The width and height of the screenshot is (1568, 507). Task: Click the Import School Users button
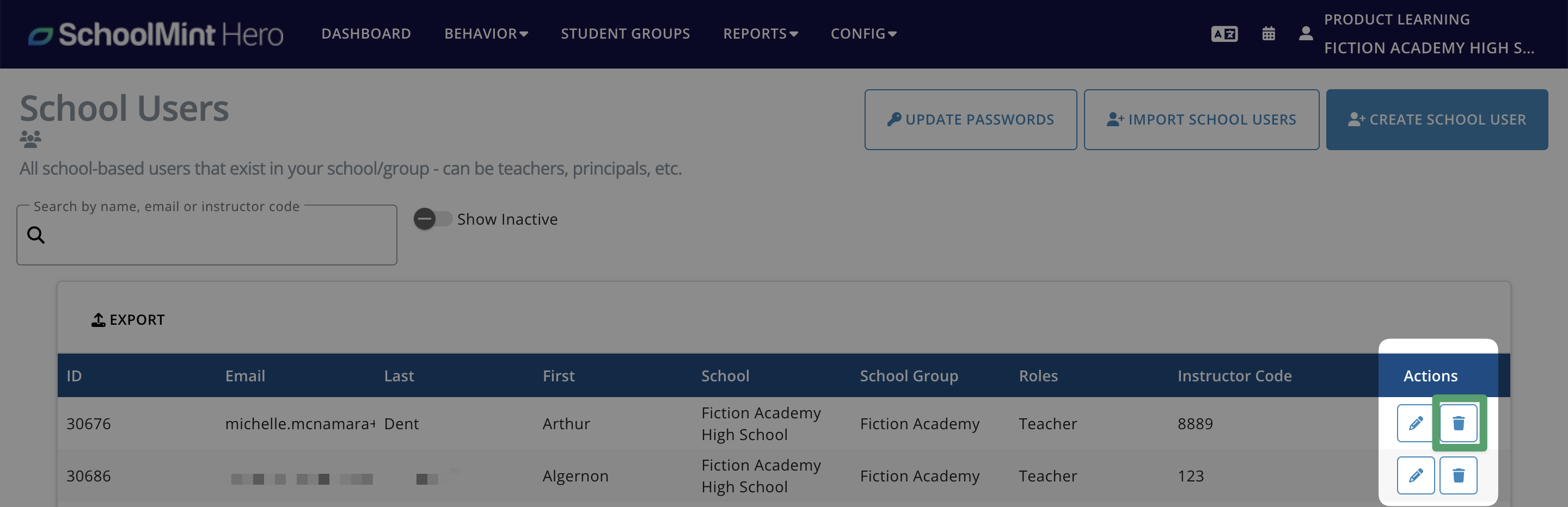1201,120
